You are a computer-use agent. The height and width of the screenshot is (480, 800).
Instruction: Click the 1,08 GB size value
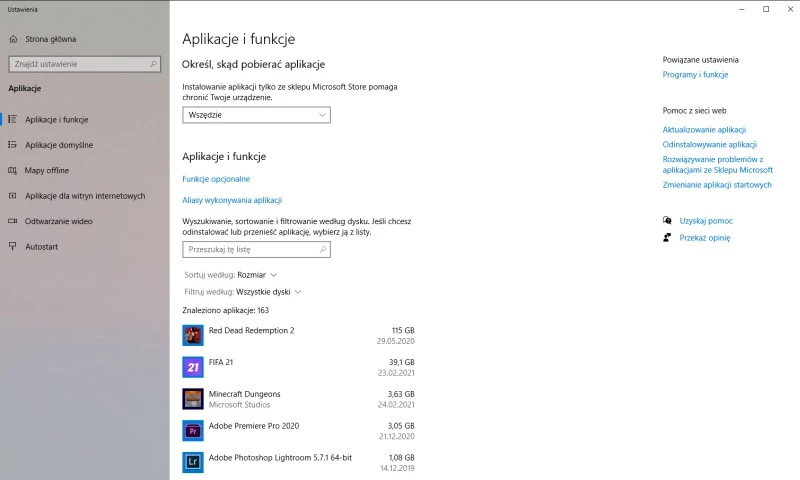tap(402, 458)
